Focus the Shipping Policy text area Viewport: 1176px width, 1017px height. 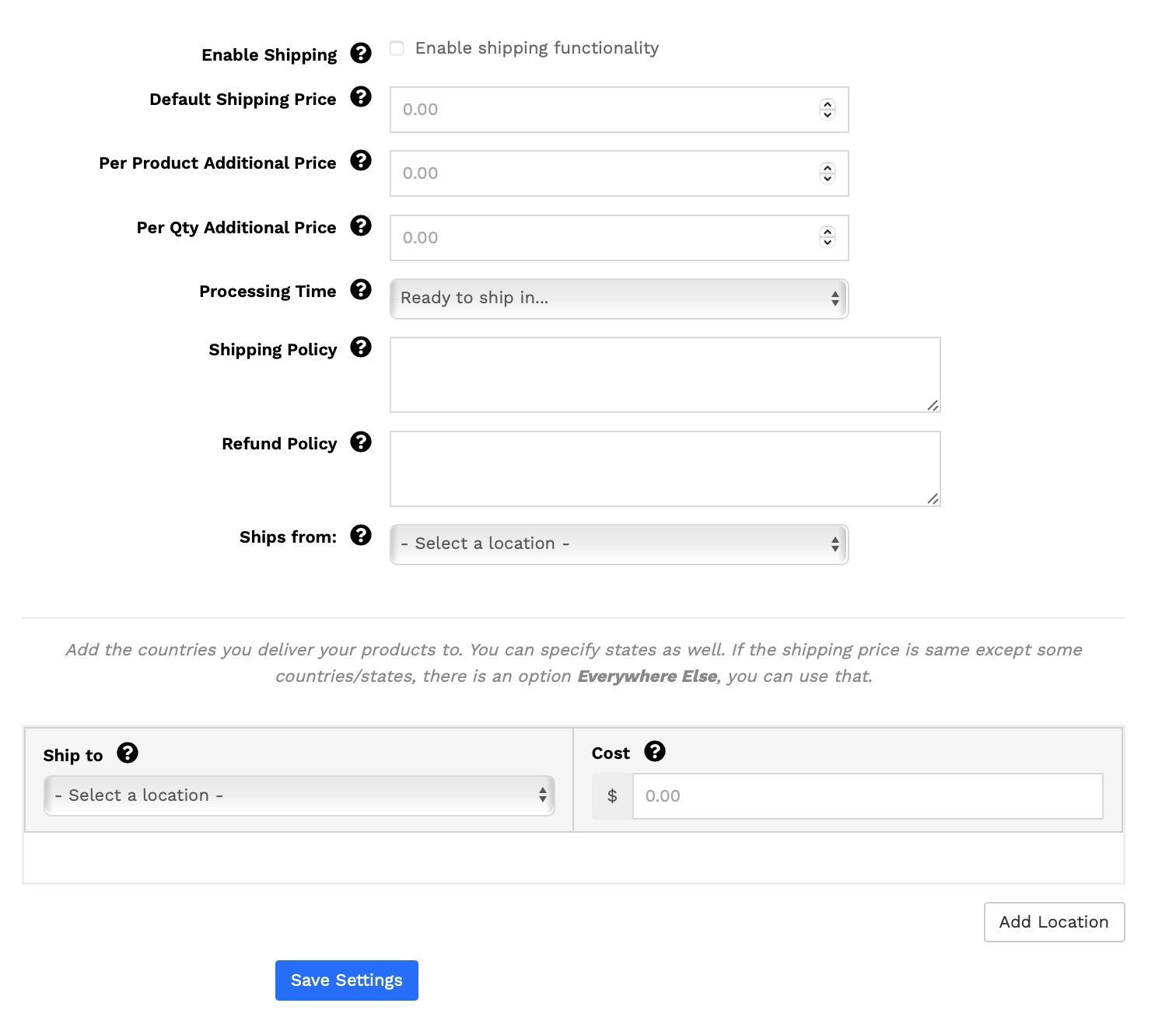pyautogui.click(x=665, y=375)
